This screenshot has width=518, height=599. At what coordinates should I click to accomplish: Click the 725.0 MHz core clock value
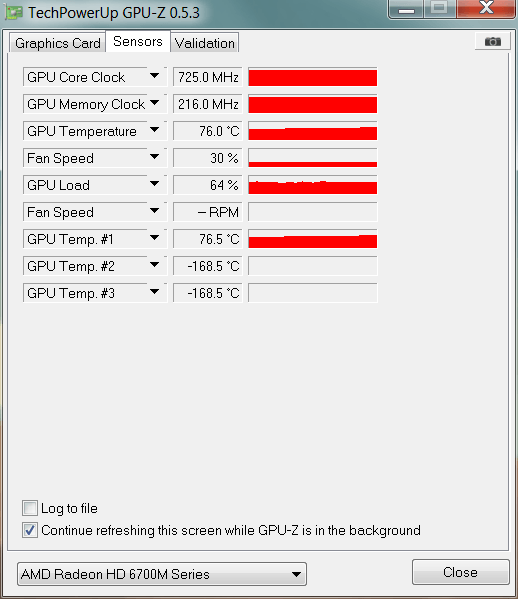(x=208, y=77)
